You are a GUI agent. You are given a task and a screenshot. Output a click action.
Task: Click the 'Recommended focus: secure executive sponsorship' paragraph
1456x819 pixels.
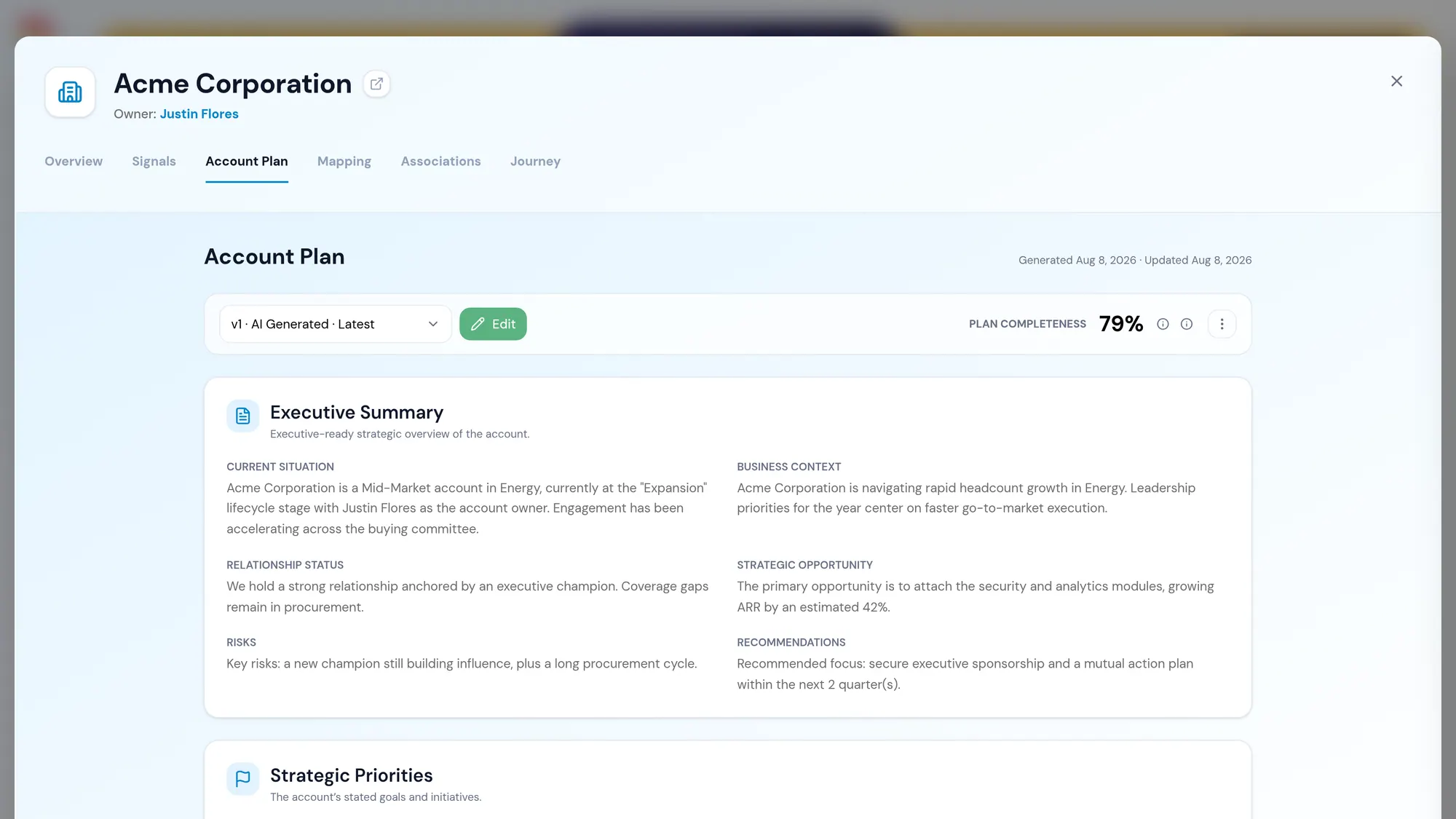965,673
